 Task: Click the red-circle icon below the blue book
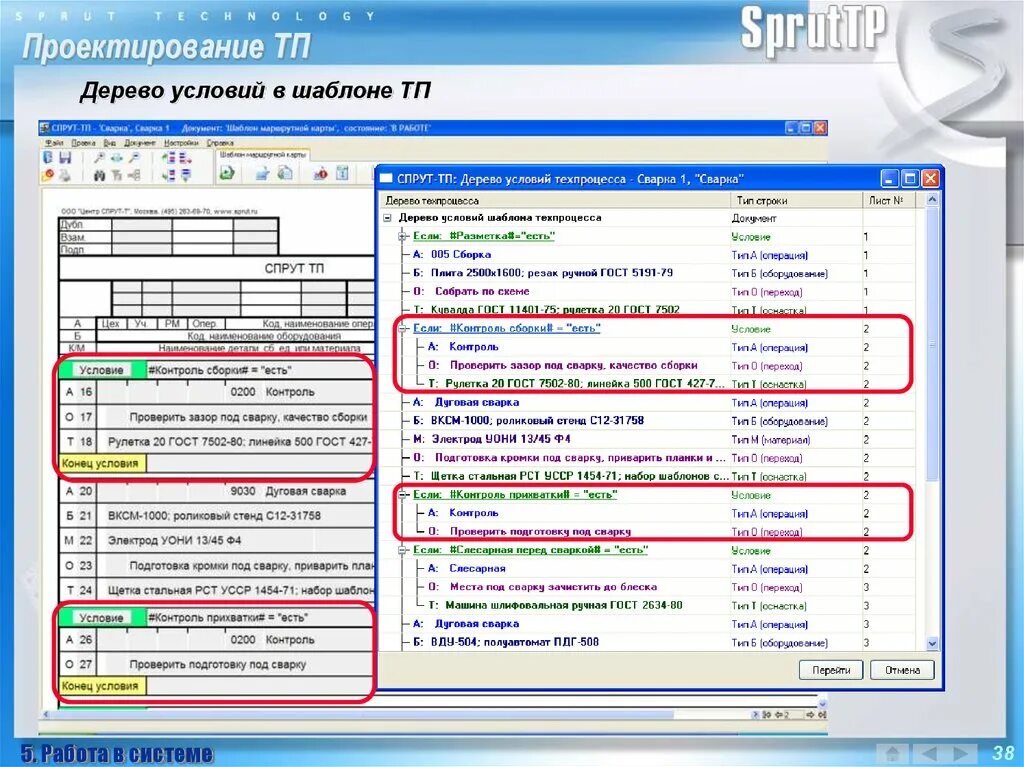click(x=48, y=174)
